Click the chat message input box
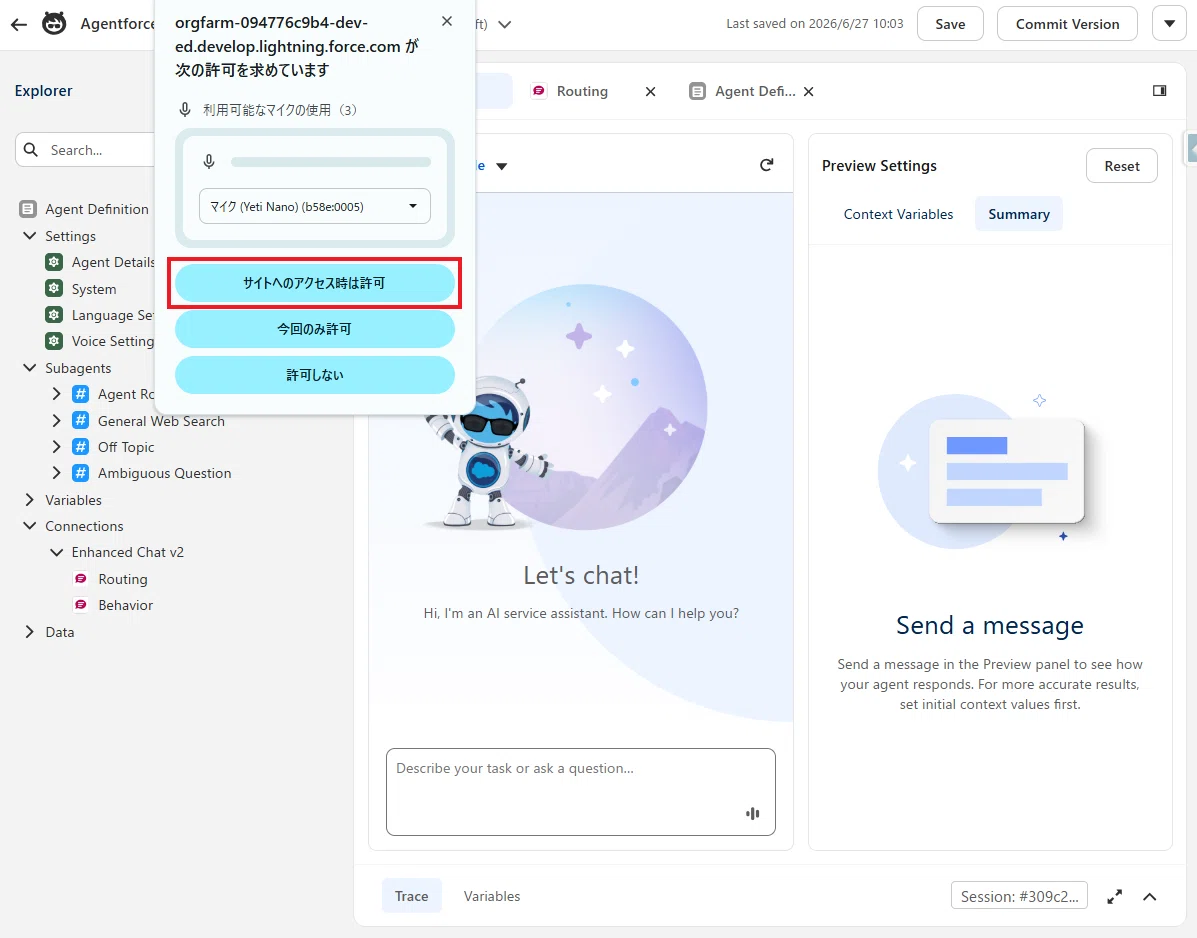This screenshot has width=1197, height=938. pos(581,791)
